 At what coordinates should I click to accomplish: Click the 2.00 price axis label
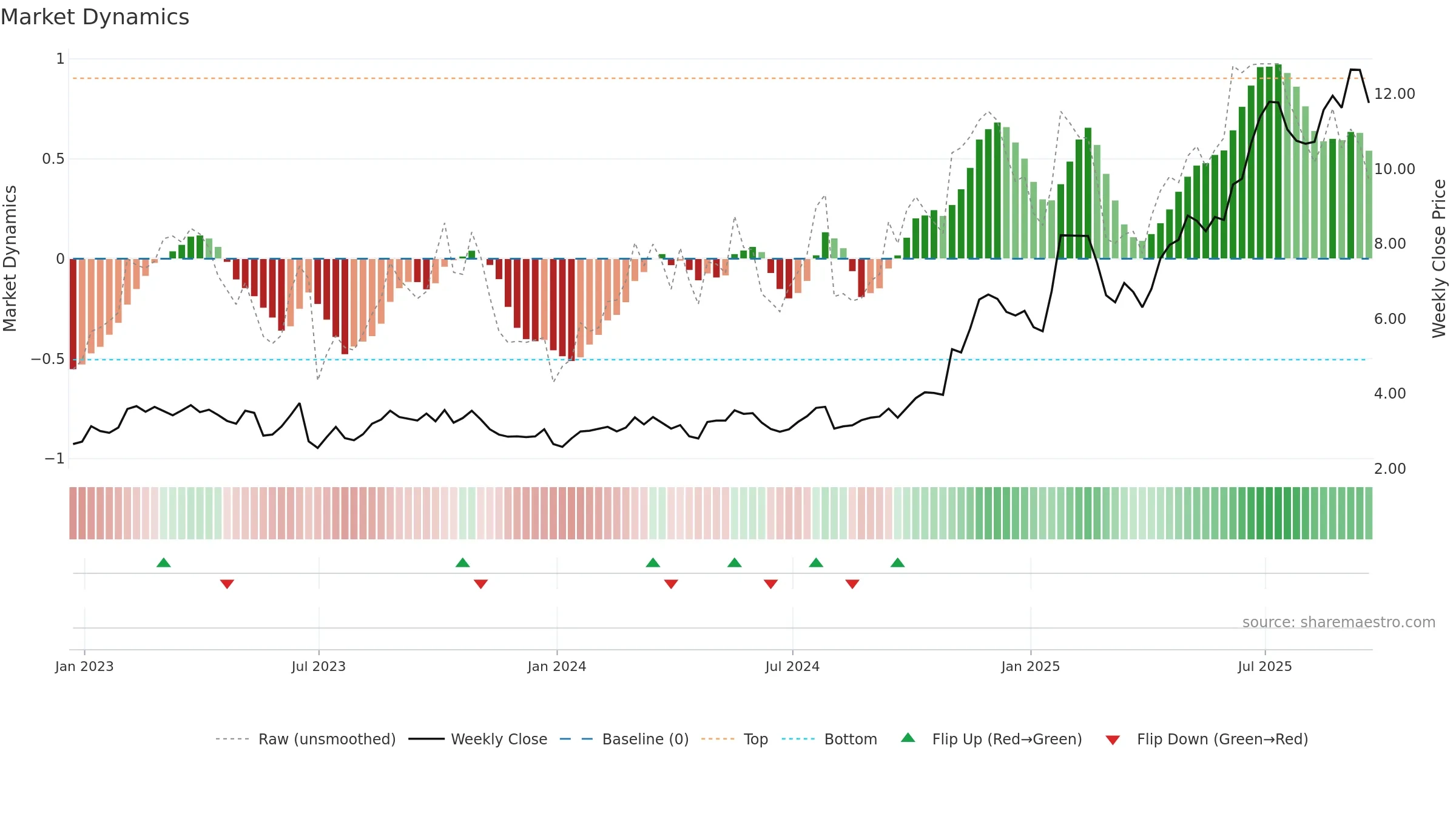pyautogui.click(x=1390, y=469)
